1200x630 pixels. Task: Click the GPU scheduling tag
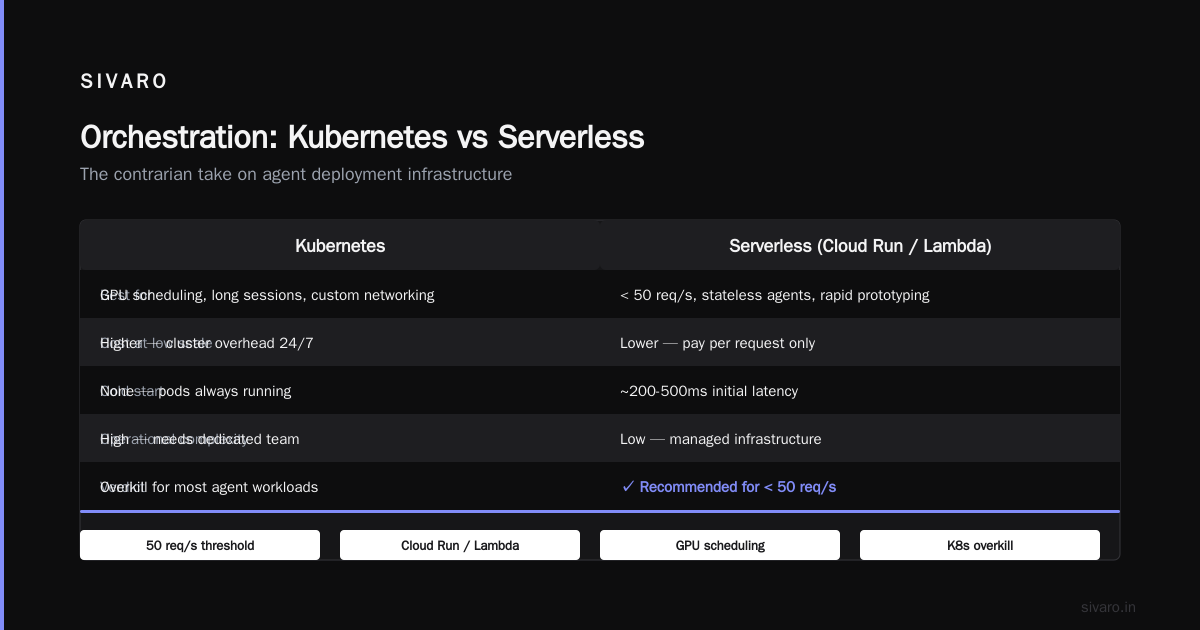tap(720, 545)
